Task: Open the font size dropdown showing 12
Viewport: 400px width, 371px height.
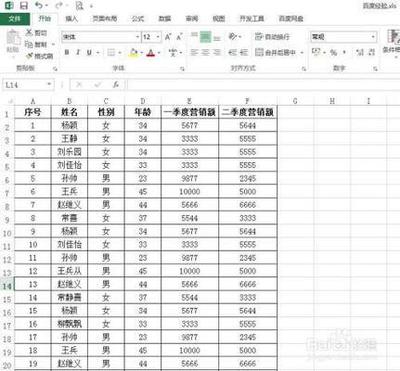Action: (158, 37)
